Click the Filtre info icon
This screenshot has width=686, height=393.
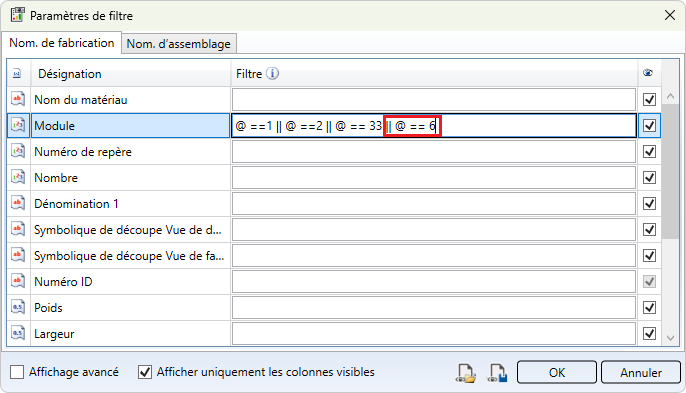click(272, 74)
